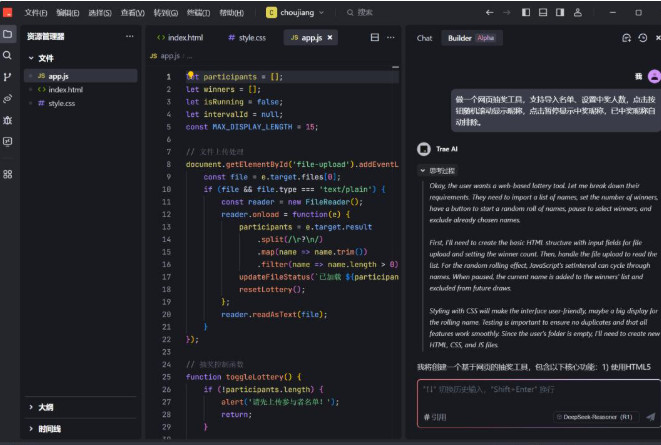Open the Search icon in activity bar

coord(7,55)
